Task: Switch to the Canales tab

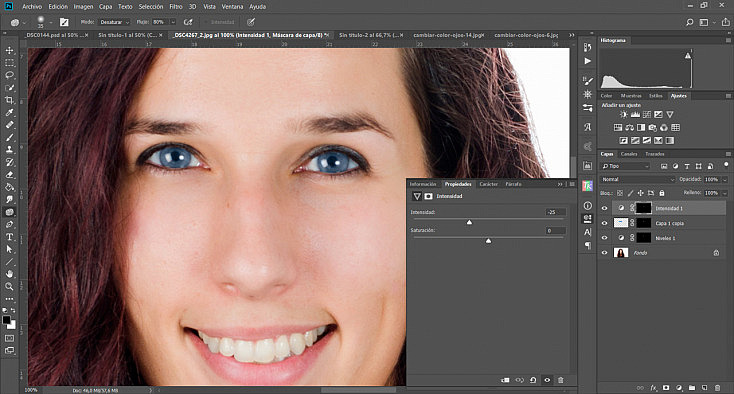Action: click(x=629, y=154)
